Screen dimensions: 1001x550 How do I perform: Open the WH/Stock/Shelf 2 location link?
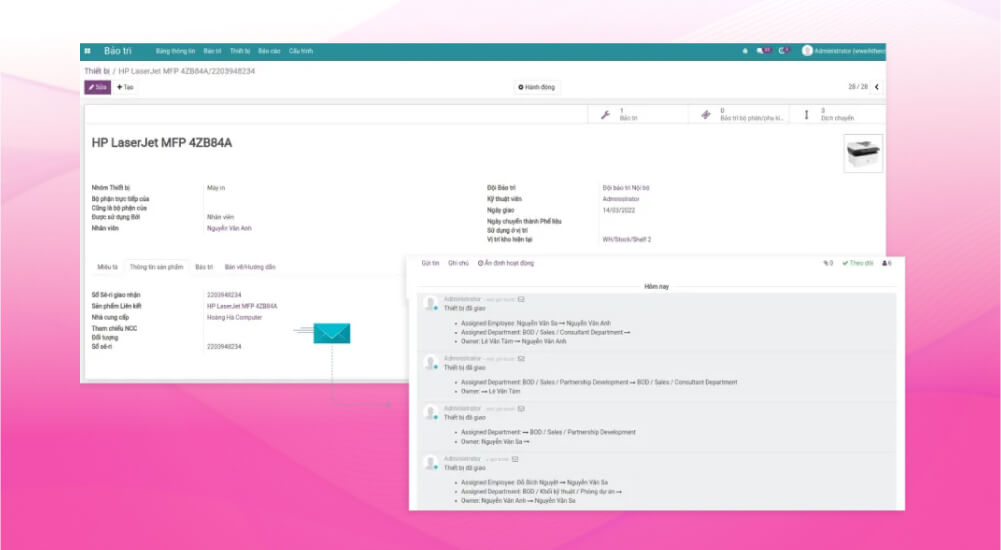(x=627, y=239)
